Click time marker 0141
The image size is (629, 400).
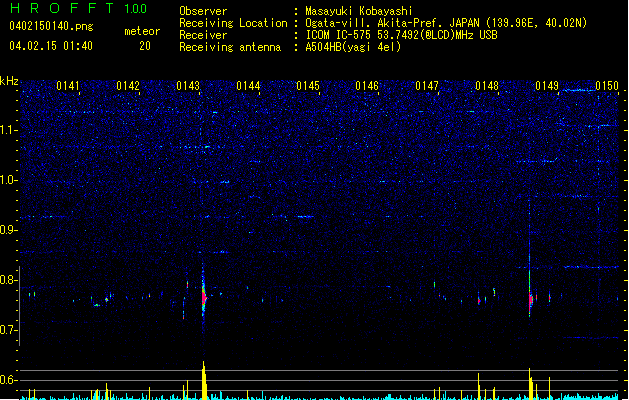pyautogui.click(x=68, y=86)
